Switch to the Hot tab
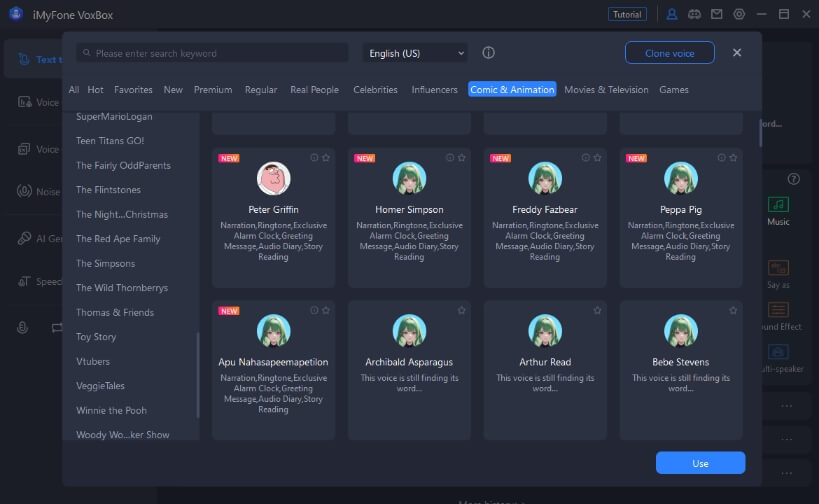The width and height of the screenshot is (819, 504). click(95, 90)
